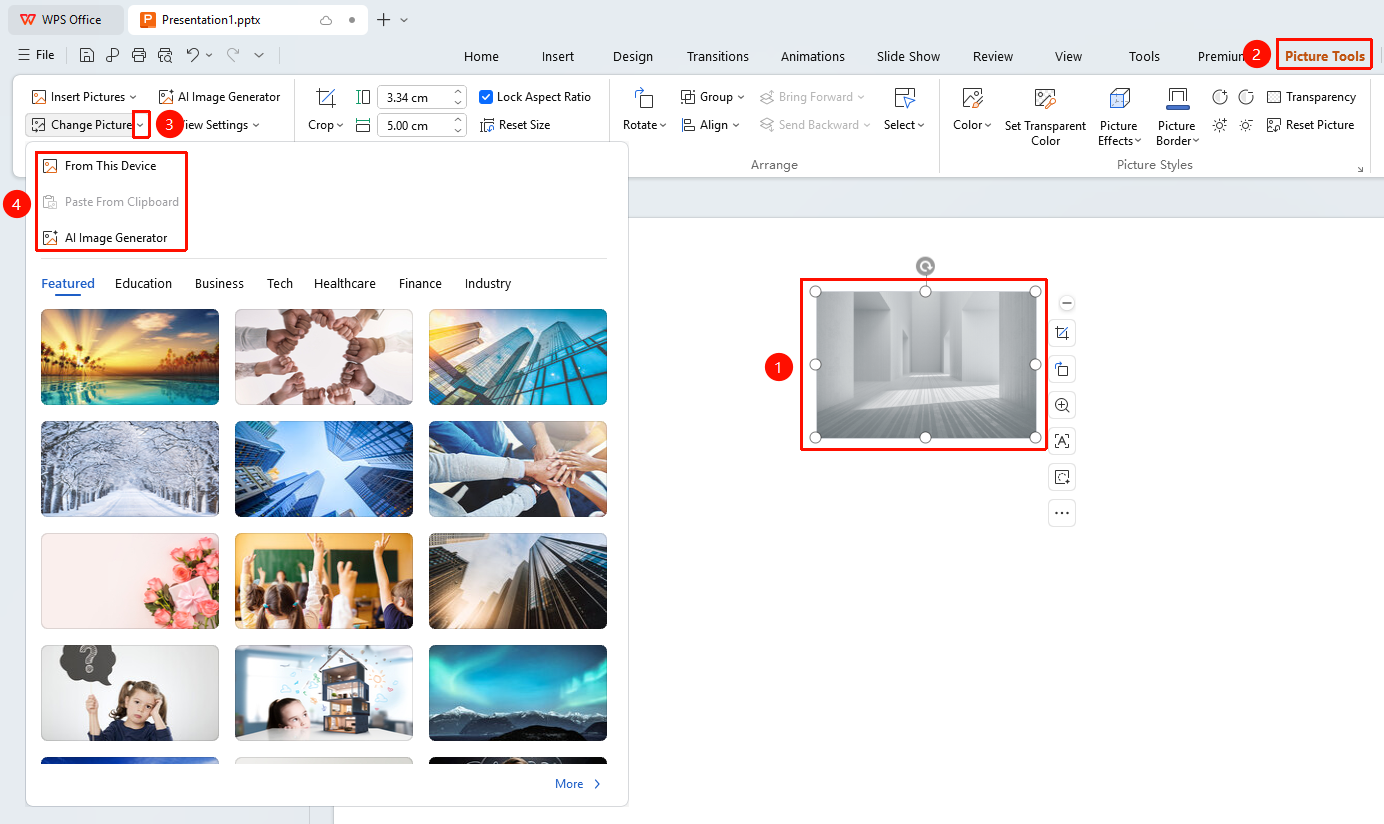
Task: Open the Design ribbon tab
Action: (633, 57)
